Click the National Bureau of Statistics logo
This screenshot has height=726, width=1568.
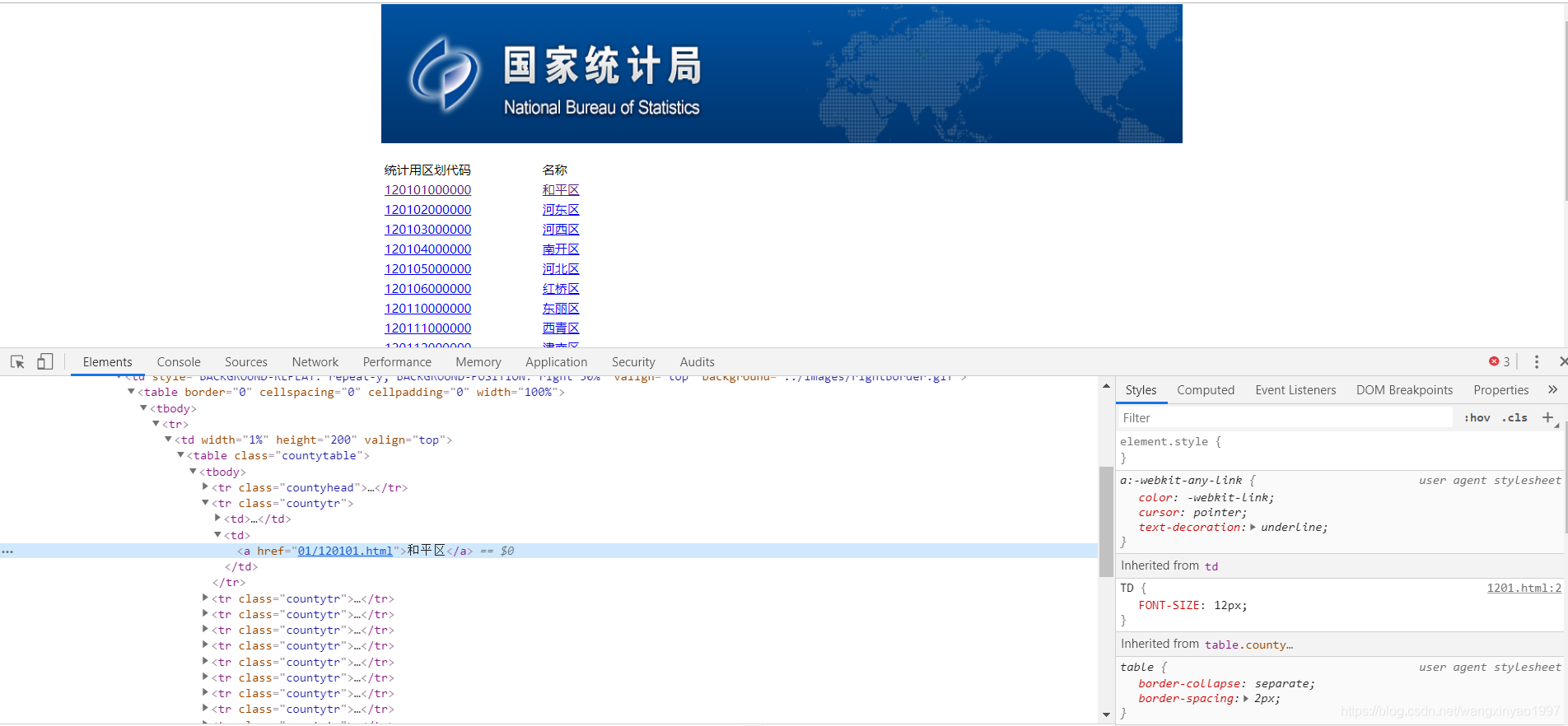coord(446,74)
